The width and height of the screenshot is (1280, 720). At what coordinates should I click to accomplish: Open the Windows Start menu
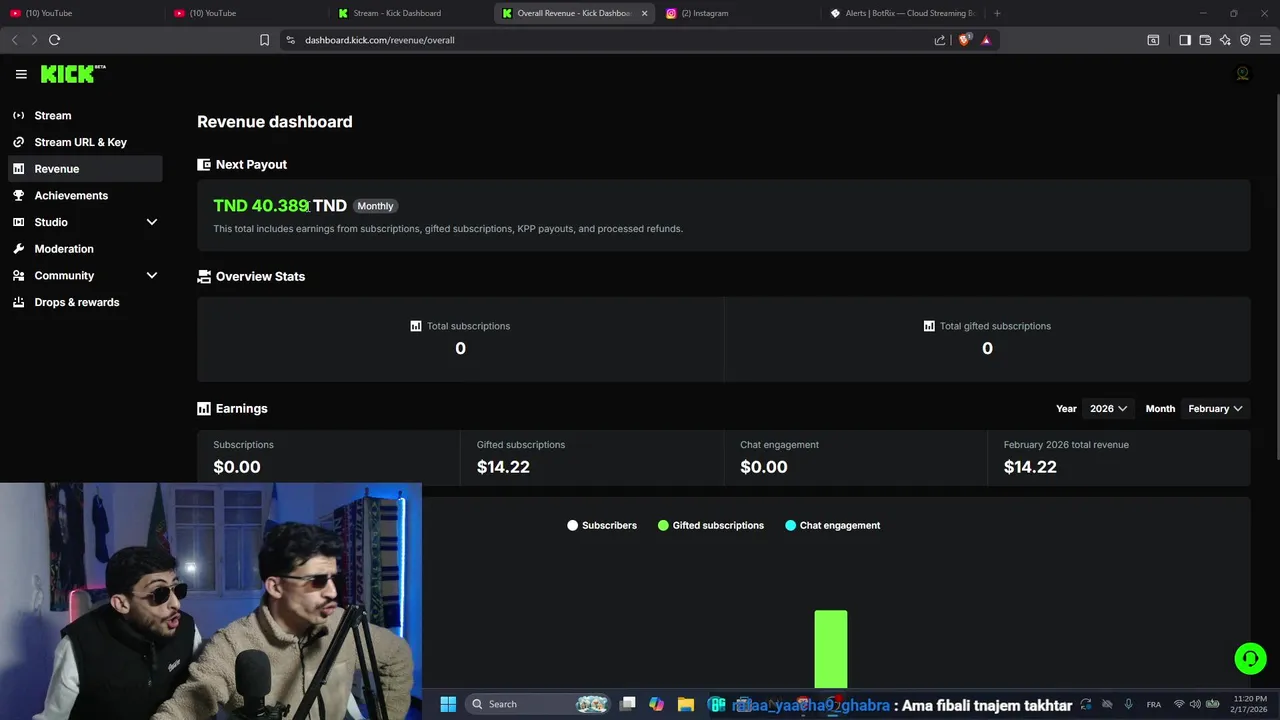tap(448, 704)
